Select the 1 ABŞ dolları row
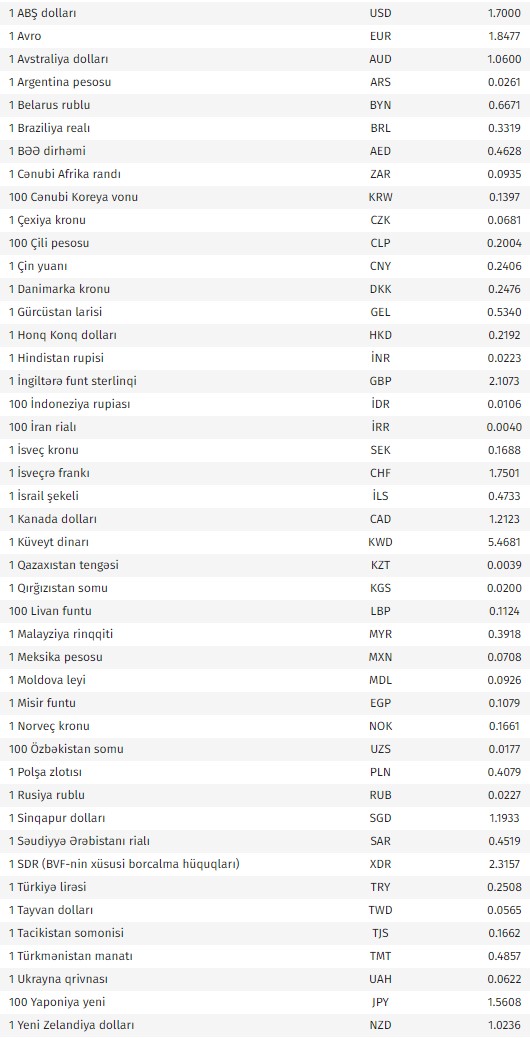Viewport: 530px width, 1038px height. [x=265, y=13]
